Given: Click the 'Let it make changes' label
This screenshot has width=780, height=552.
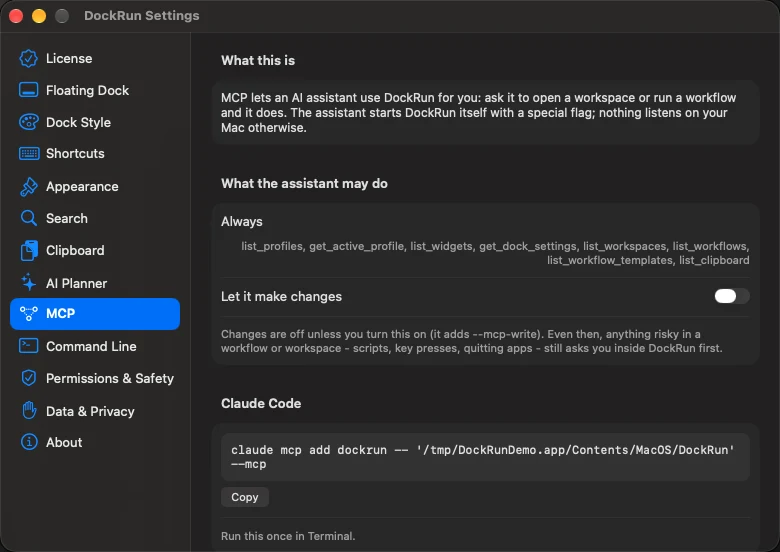Looking at the screenshot, I should [x=281, y=297].
